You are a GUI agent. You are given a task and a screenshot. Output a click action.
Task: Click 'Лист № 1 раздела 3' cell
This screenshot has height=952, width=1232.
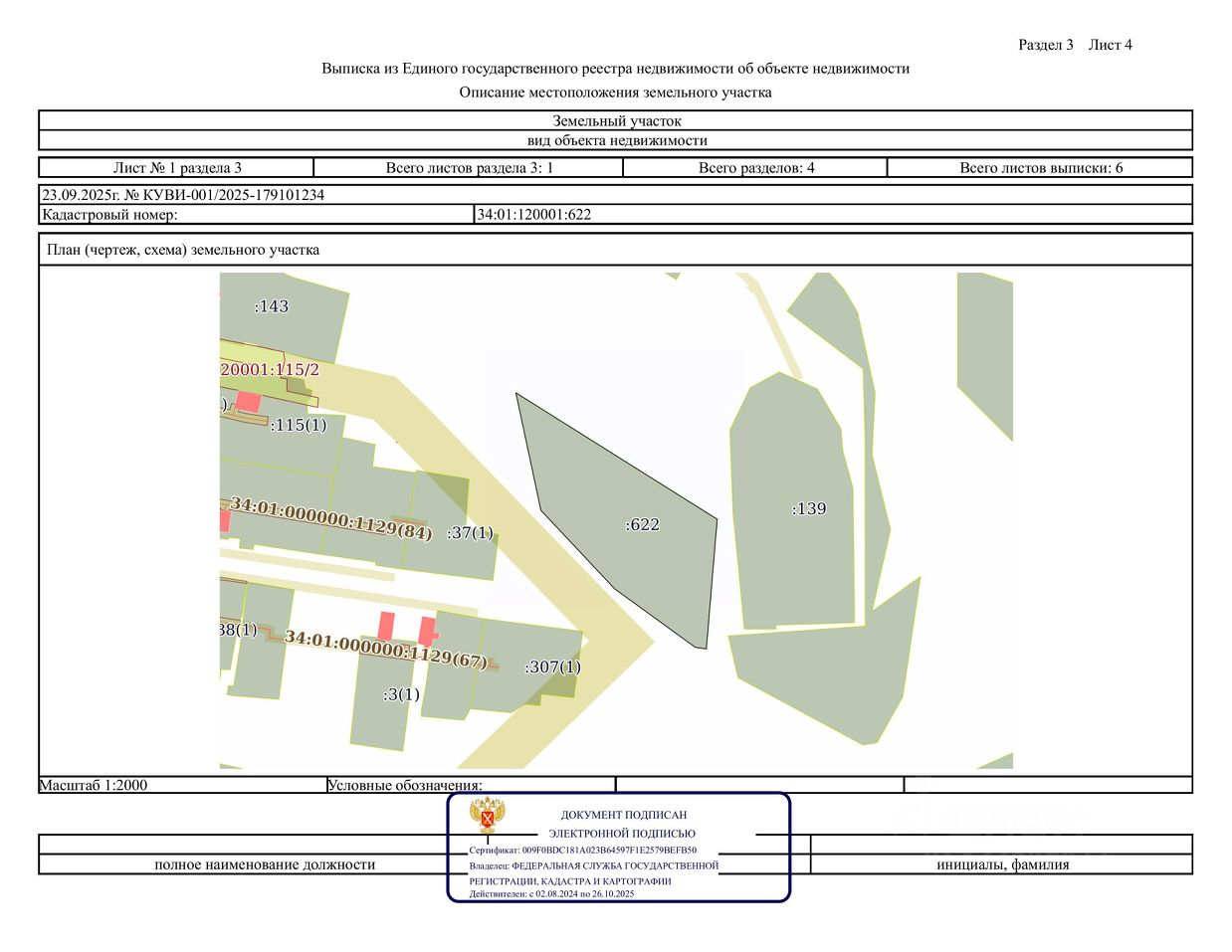177,167
